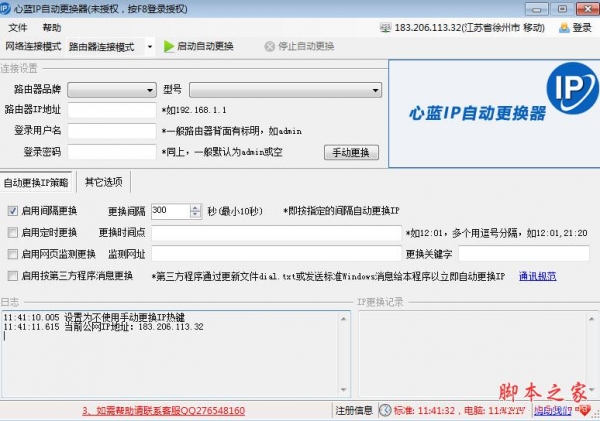
Task: Click the log panel scroll down arrow
Action: pos(343,390)
